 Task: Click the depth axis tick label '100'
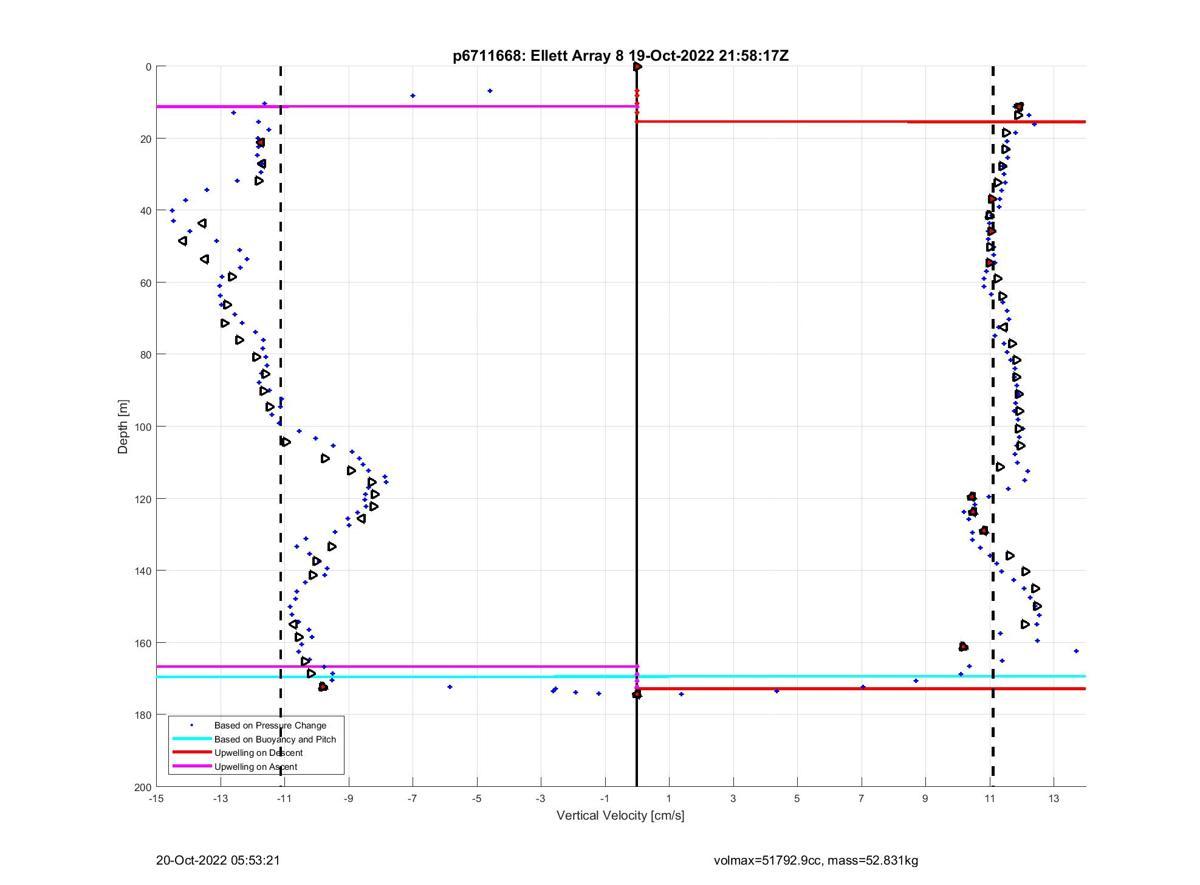tap(142, 427)
